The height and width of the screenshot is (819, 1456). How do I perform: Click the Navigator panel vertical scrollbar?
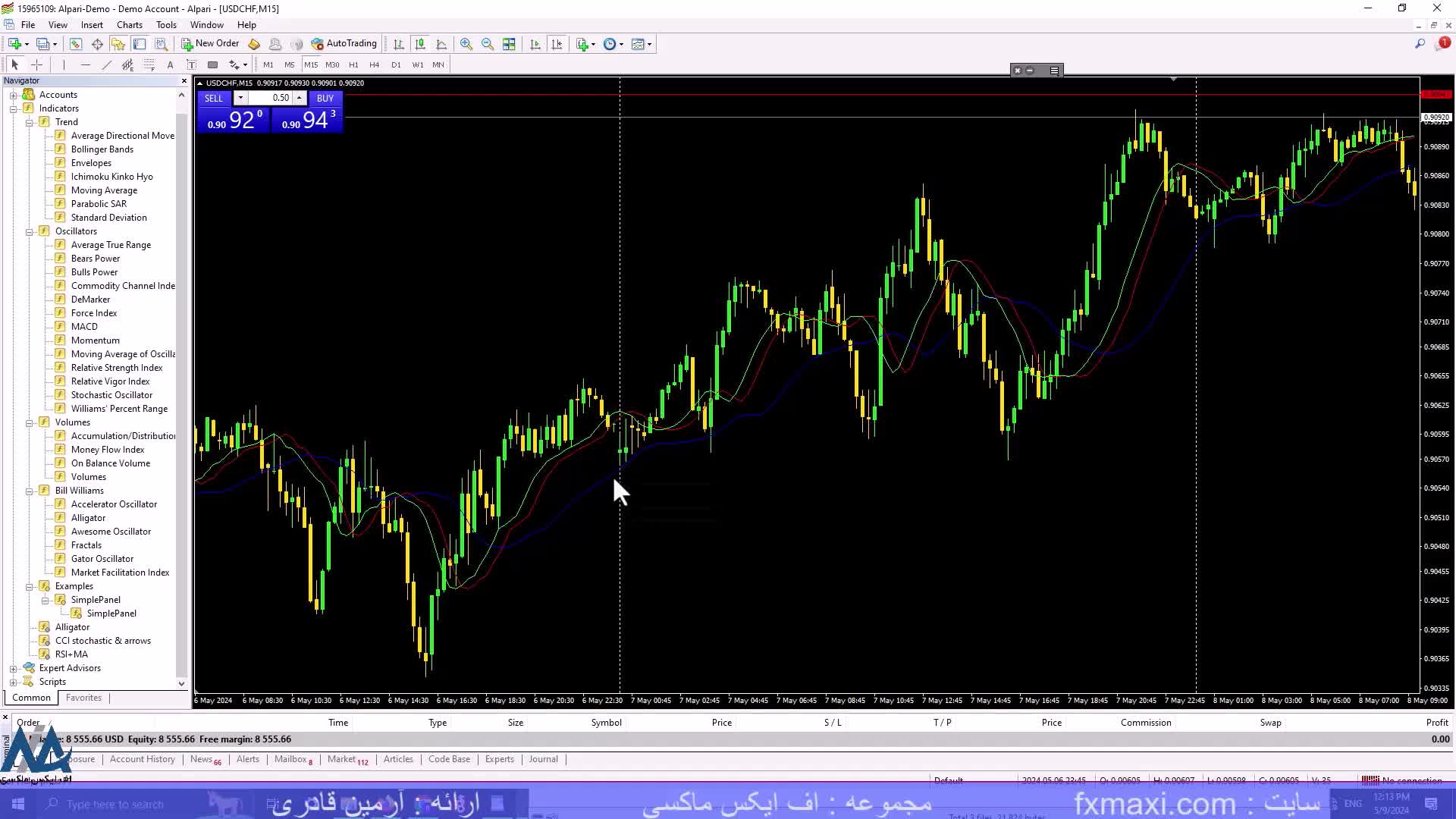point(181,379)
